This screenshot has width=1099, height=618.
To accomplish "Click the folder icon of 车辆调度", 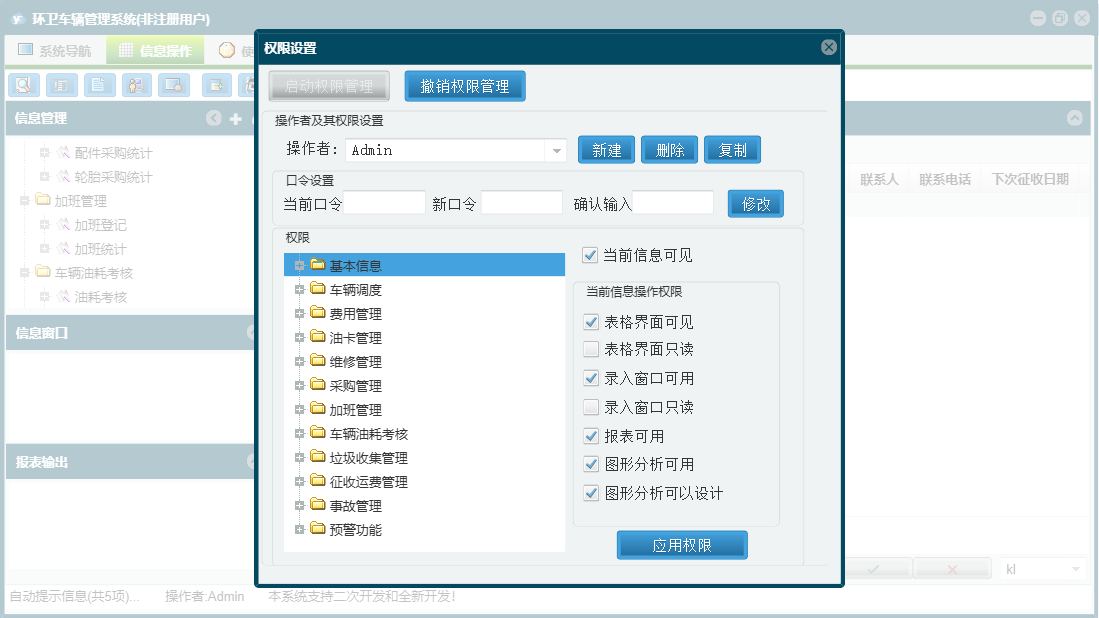I will coord(318,289).
